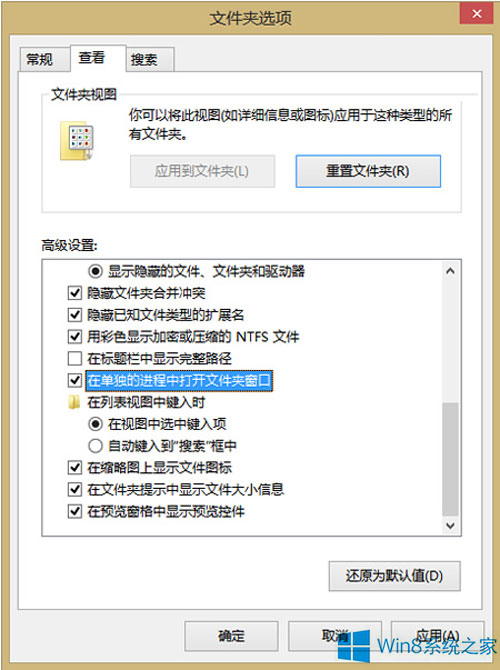
Task: Switch to the 搜索 tab
Action: pos(144,59)
